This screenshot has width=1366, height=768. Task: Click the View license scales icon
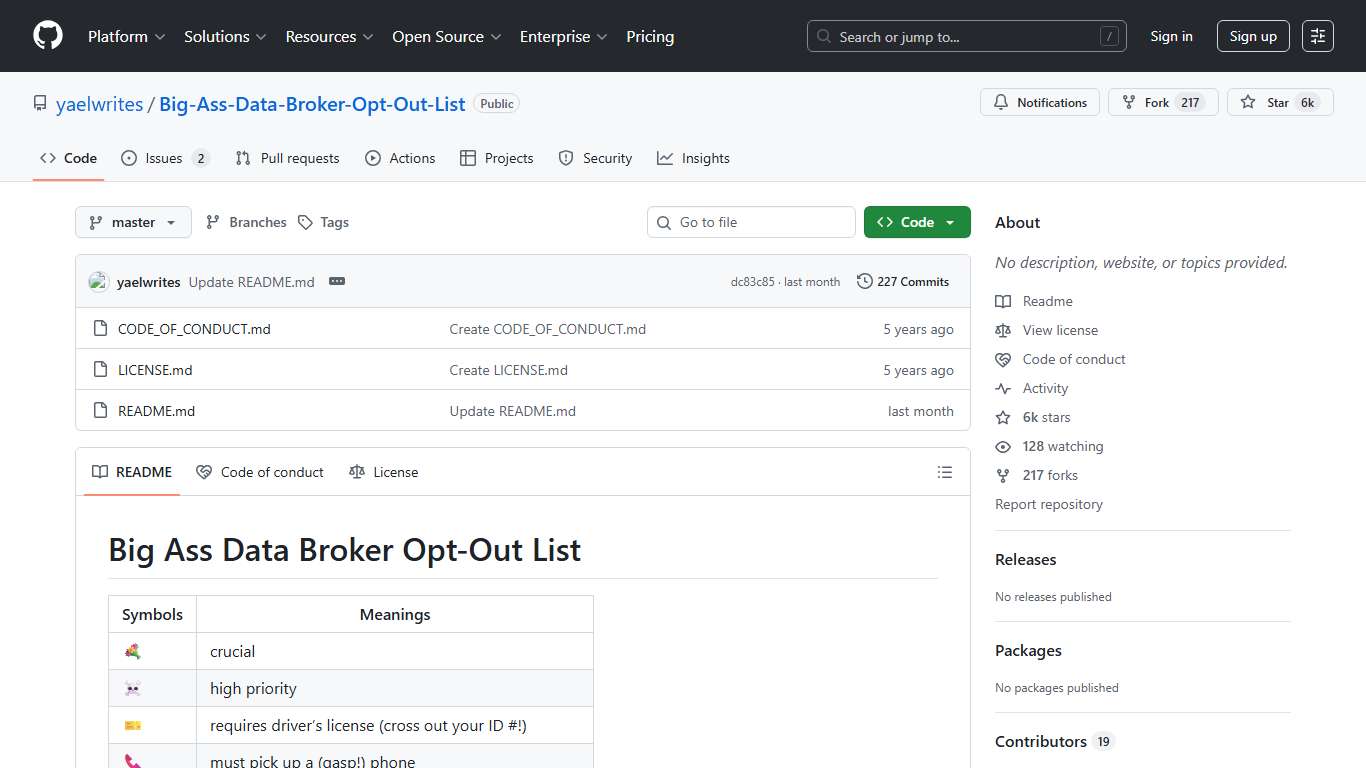(1002, 330)
